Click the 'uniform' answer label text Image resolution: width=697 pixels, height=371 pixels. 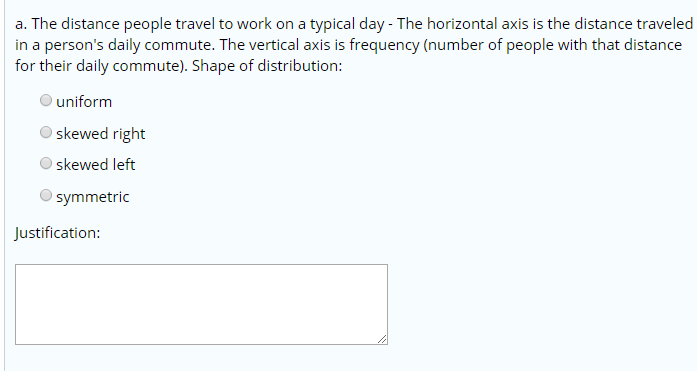[84, 102]
